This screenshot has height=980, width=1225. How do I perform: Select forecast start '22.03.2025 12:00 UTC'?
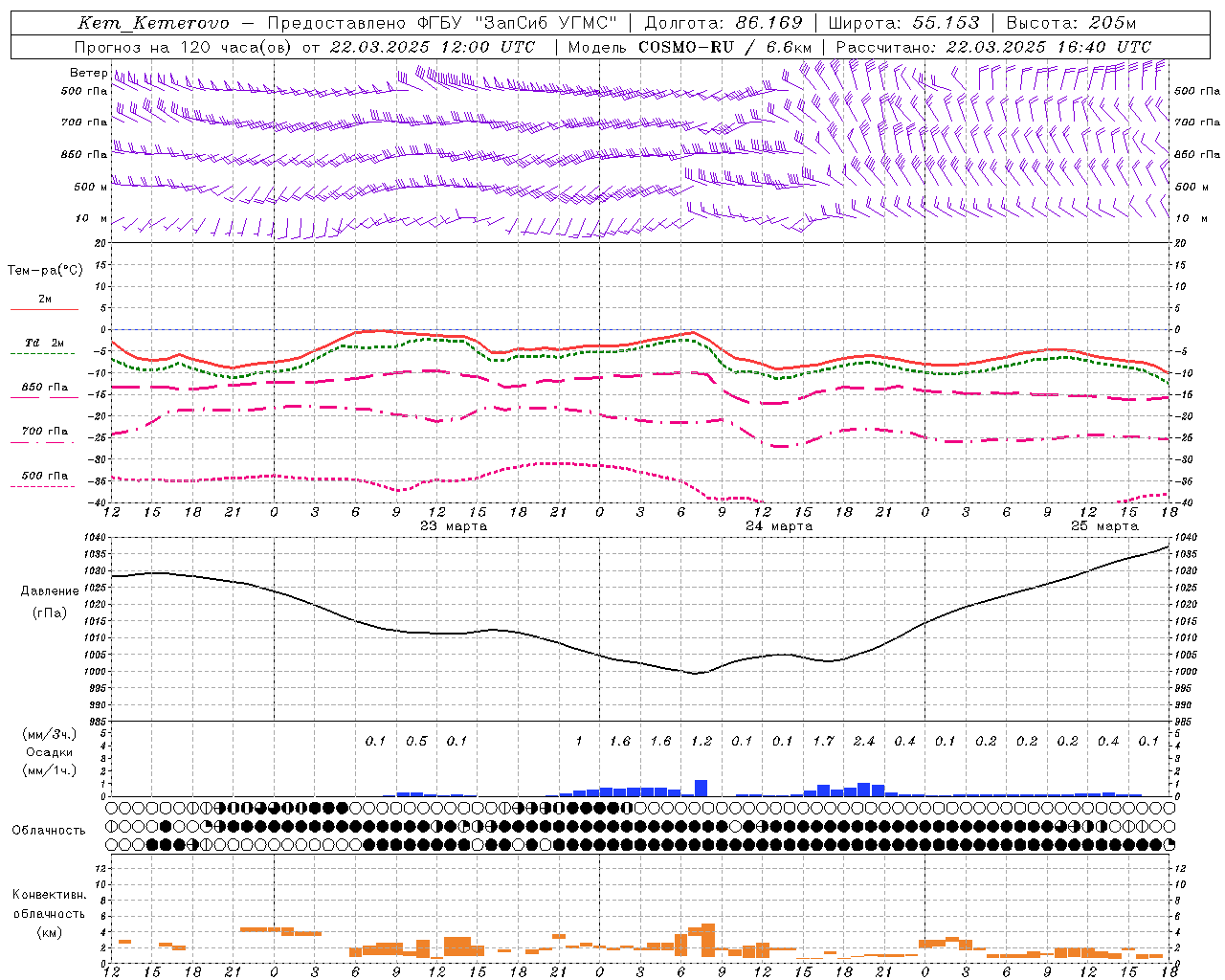click(x=432, y=47)
